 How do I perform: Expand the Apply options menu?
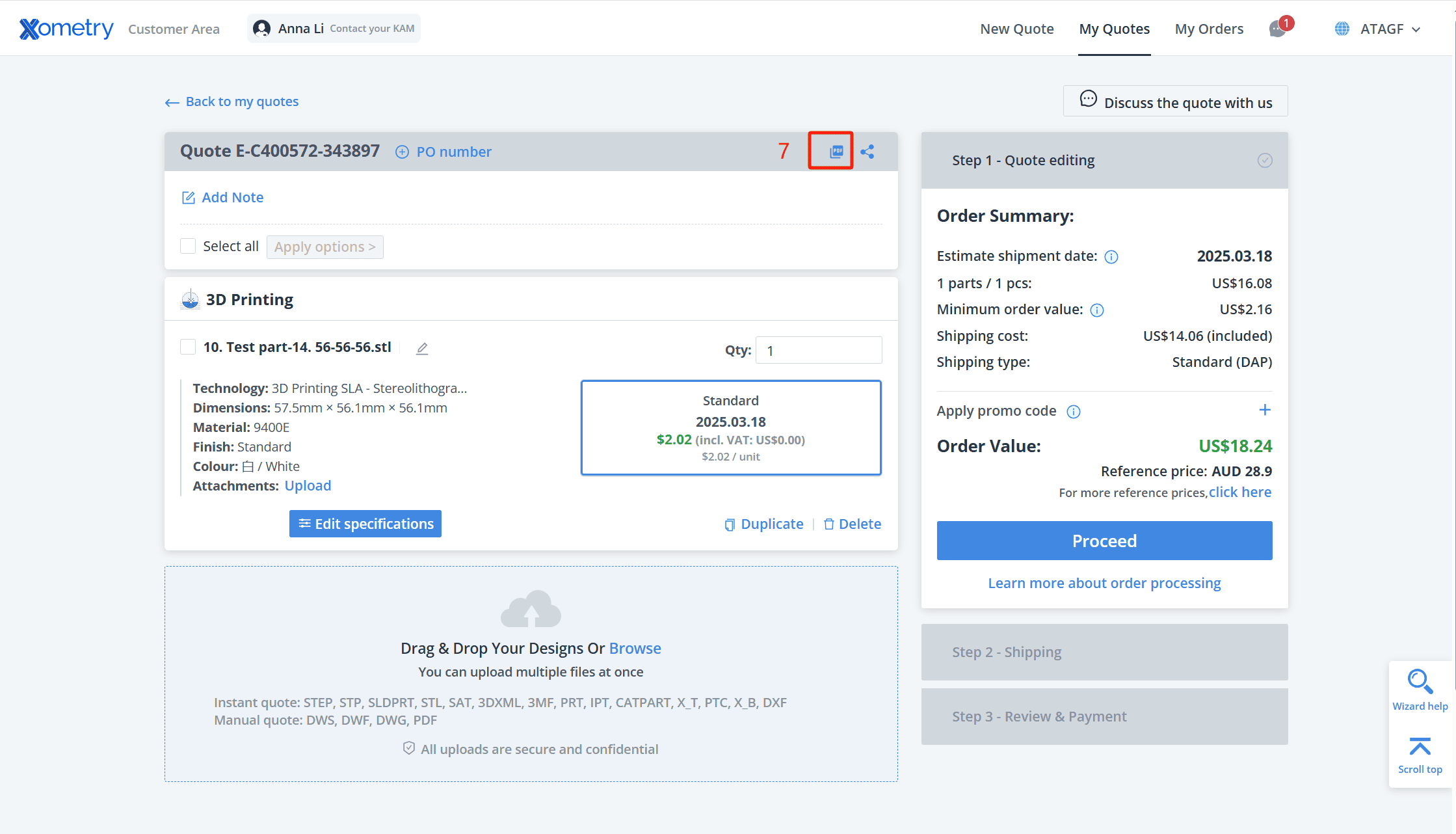coord(324,247)
